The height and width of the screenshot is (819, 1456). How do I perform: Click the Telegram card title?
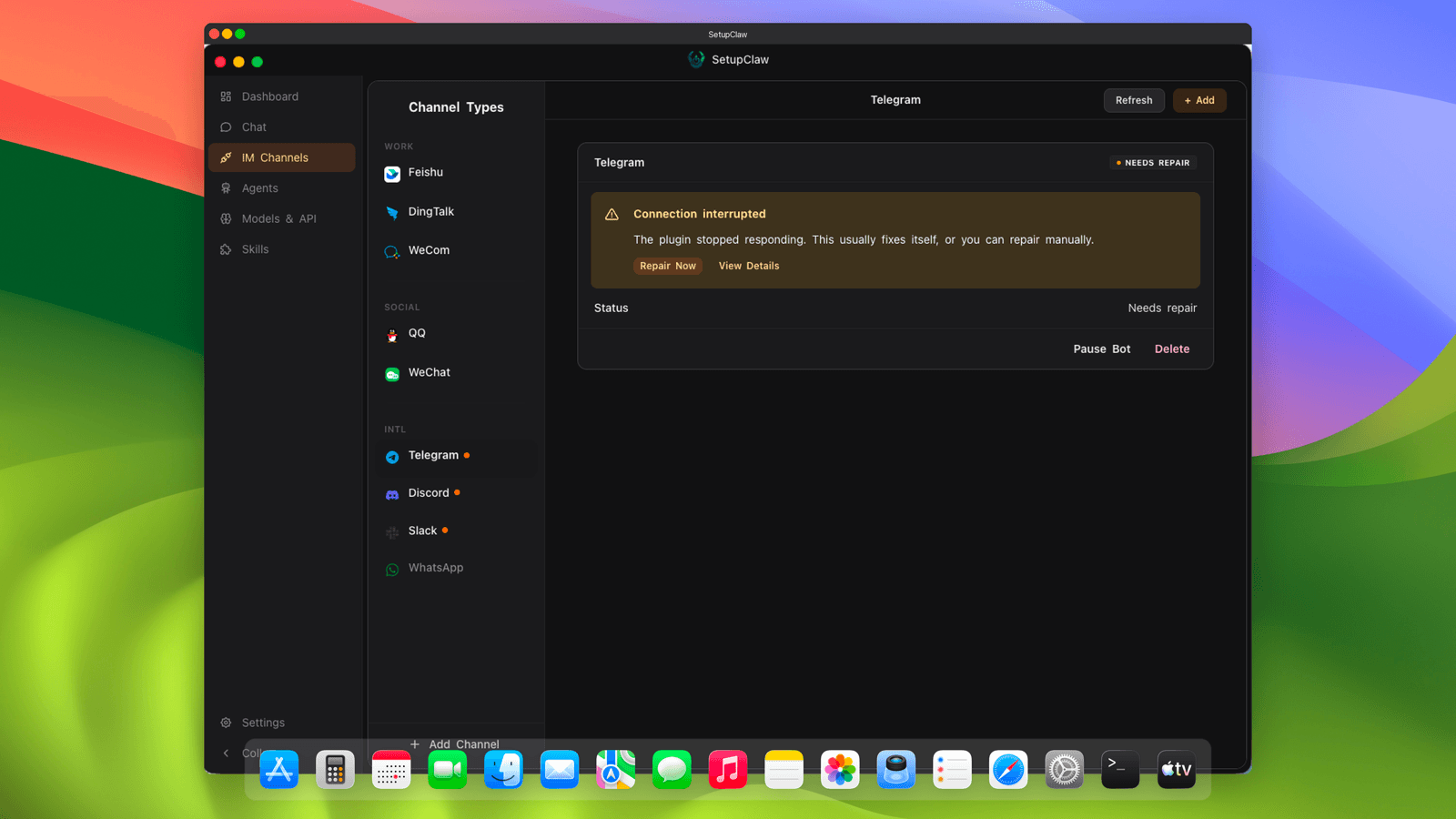tap(619, 163)
